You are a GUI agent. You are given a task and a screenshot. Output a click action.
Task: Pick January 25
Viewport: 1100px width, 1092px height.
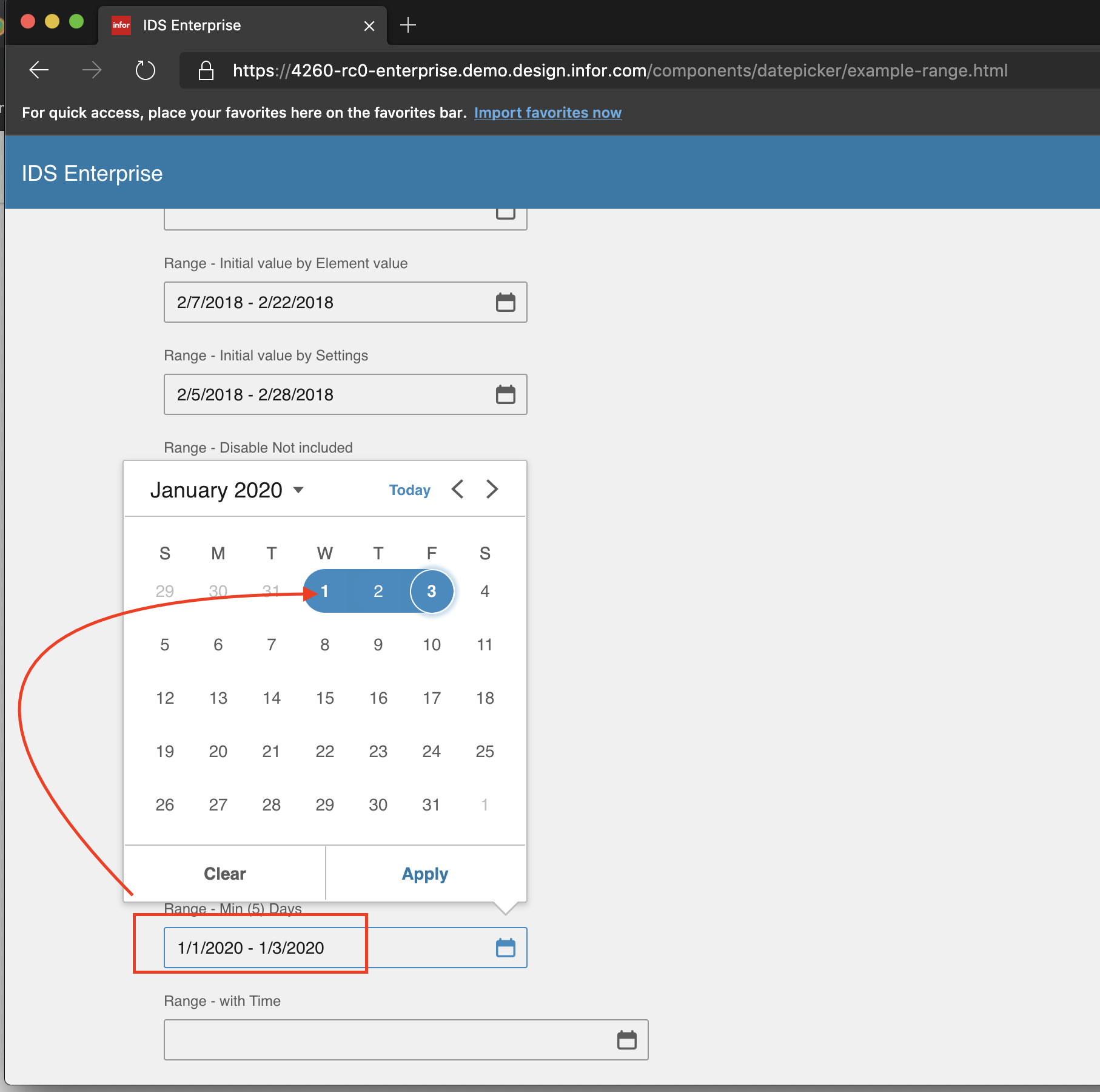pyautogui.click(x=485, y=751)
